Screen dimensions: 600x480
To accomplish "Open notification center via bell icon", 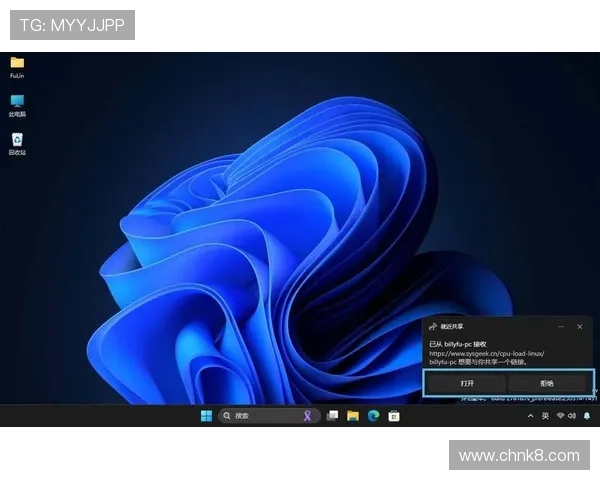I will pos(587,416).
